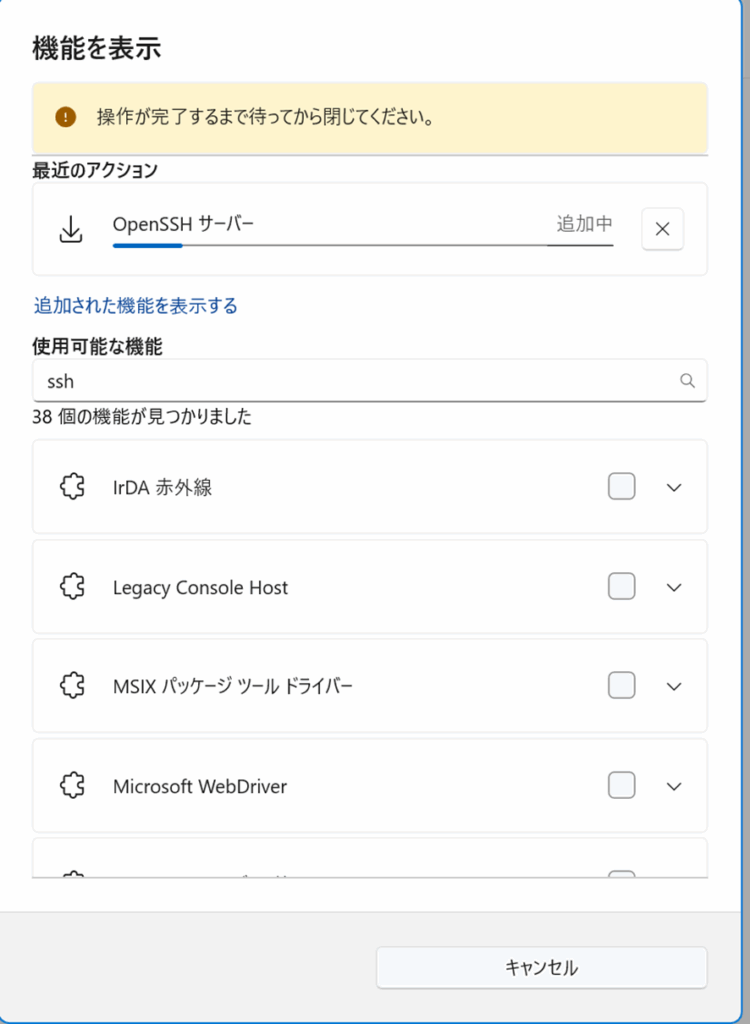Enable the MSIX パッケージ ツール ドライバー checkbox
Viewport: 750px width, 1024px height.
pyautogui.click(x=622, y=686)
